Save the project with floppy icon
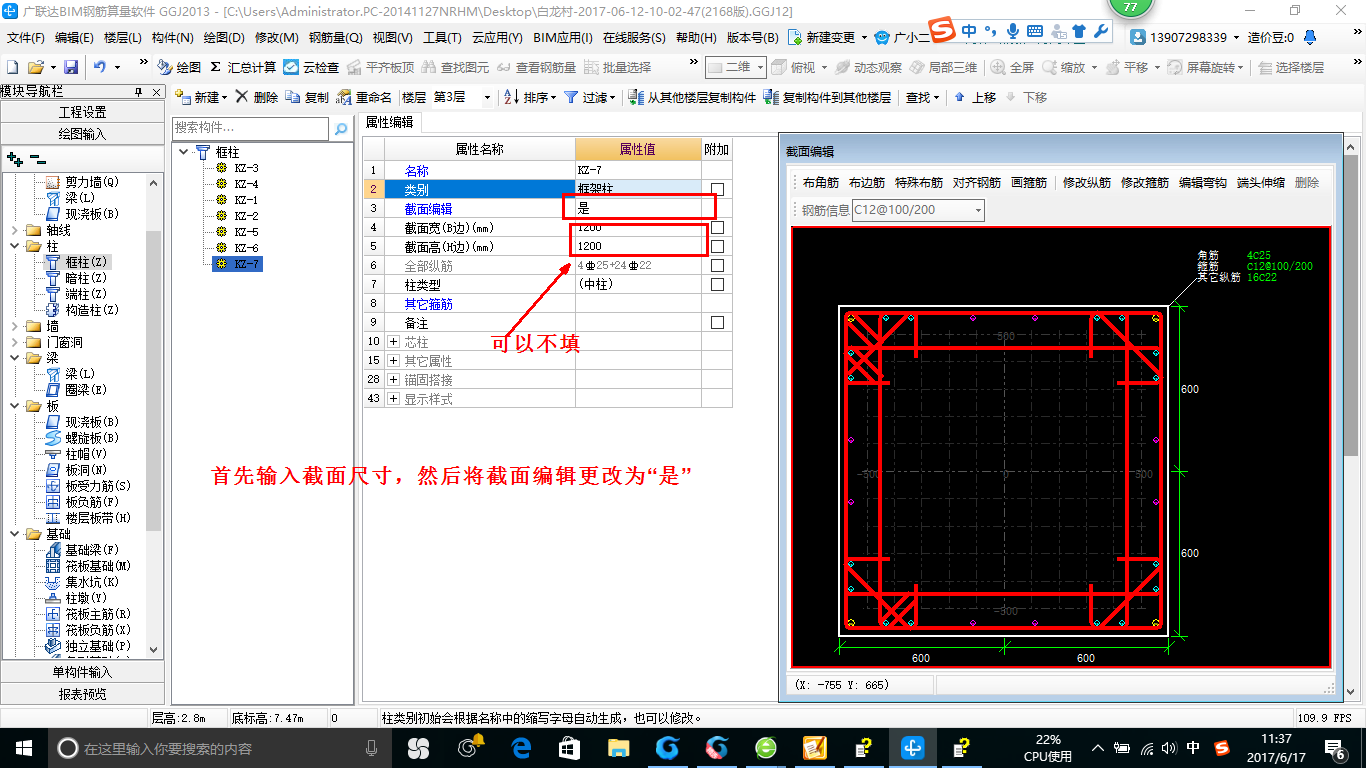The image size is (1366, 768). coord(71,67)
